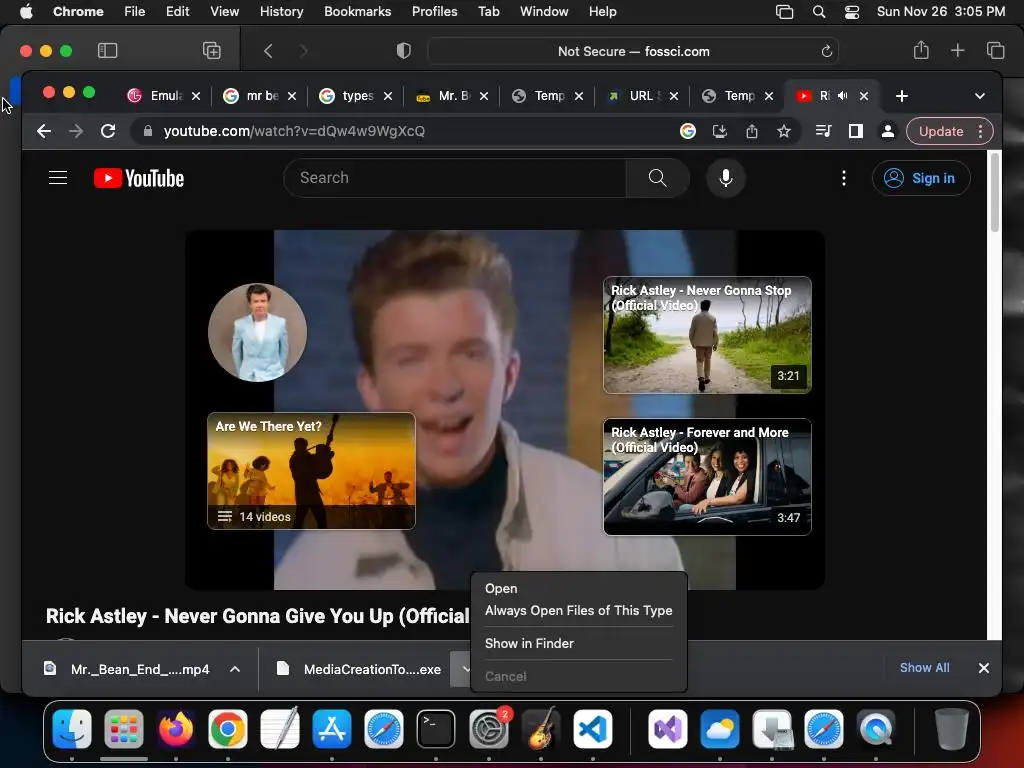This screenshot has width=1024, height=768.
Task: Expand Chrome tab search chevron
Action: click(x=980, y=96)
